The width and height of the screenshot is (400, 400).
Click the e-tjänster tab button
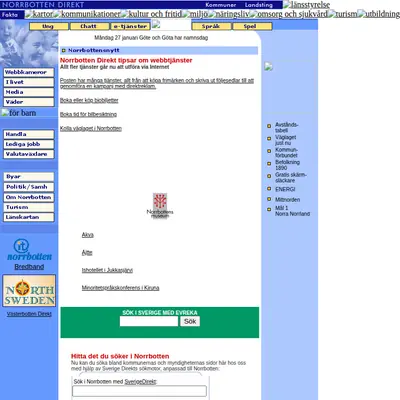(x=130, y=26)
